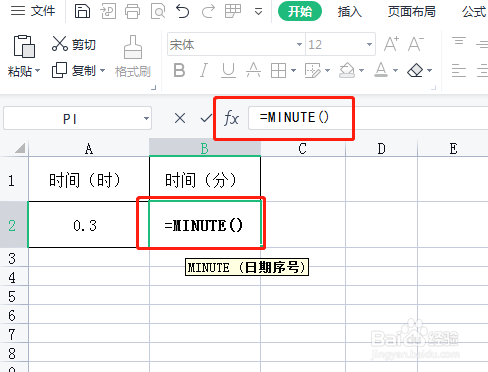Click the align left icon
Screen dimensions: 488x372
coord(459,71)
